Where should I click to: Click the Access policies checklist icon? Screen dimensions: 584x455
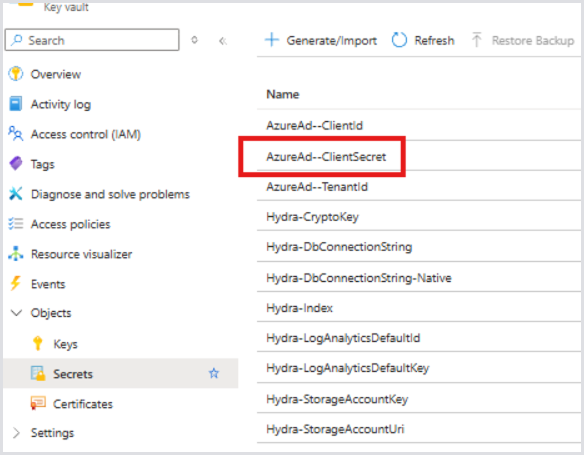(16, 224)
